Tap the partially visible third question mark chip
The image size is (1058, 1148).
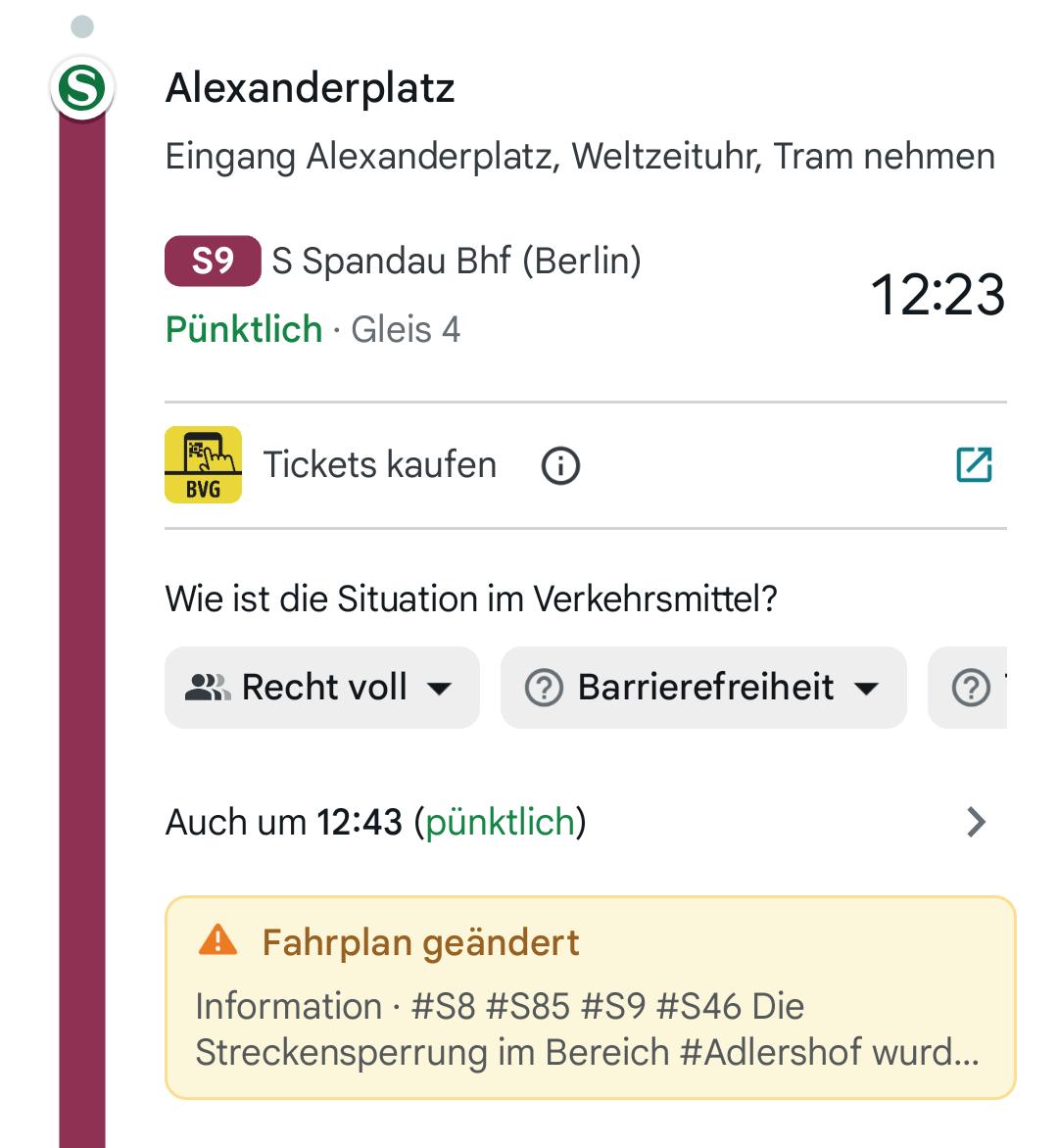click(x=971, y=688)
